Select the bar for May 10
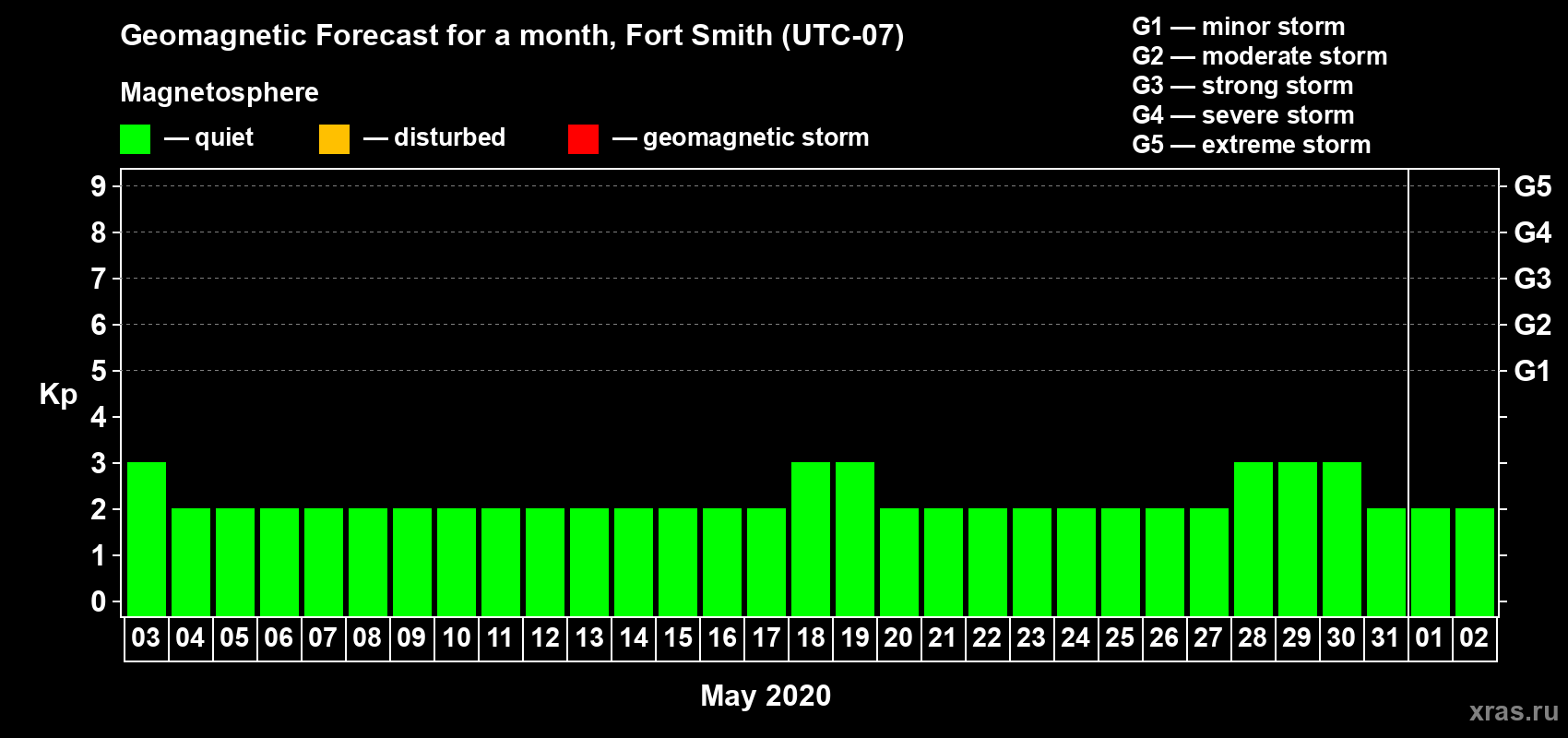Screen dimensions: 1568x738 pyautogui.click(x=457, y=562)
